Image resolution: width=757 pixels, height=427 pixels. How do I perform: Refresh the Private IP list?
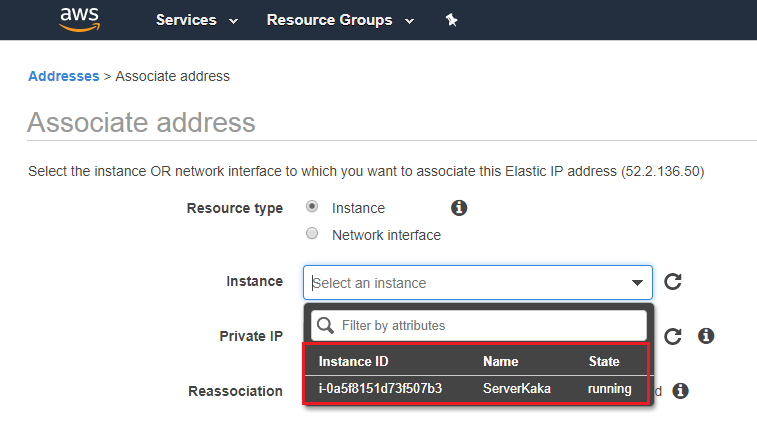click(673, 336)
